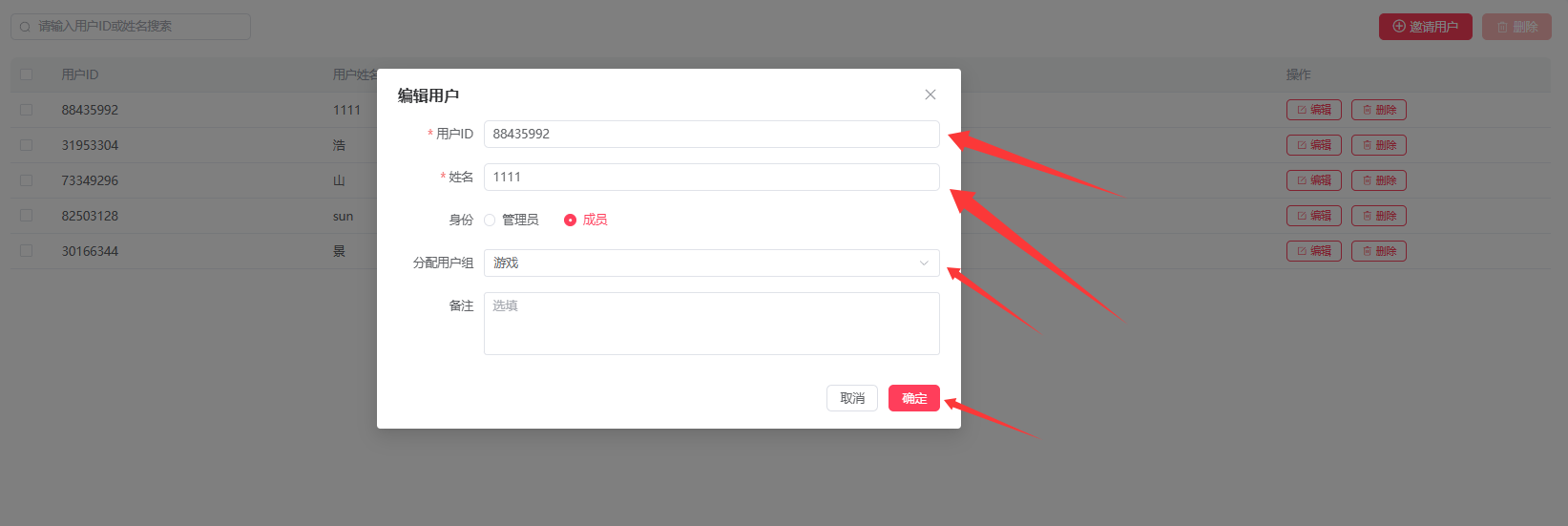Click the 编辑 icon for user 82503128
This screenshot has height=526, width=1568.
click(x=1314, y=216)
